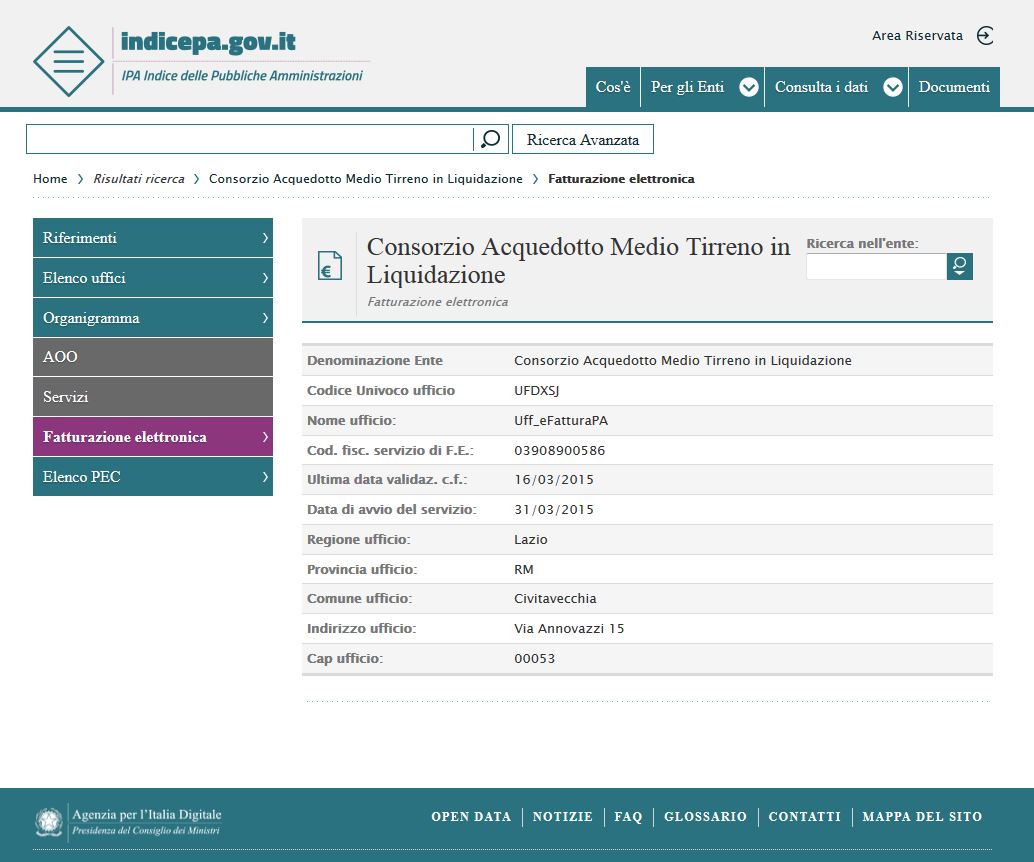1034x862 pixels.
Task: Open the FAQ footer link
Action: coord(628,816)
